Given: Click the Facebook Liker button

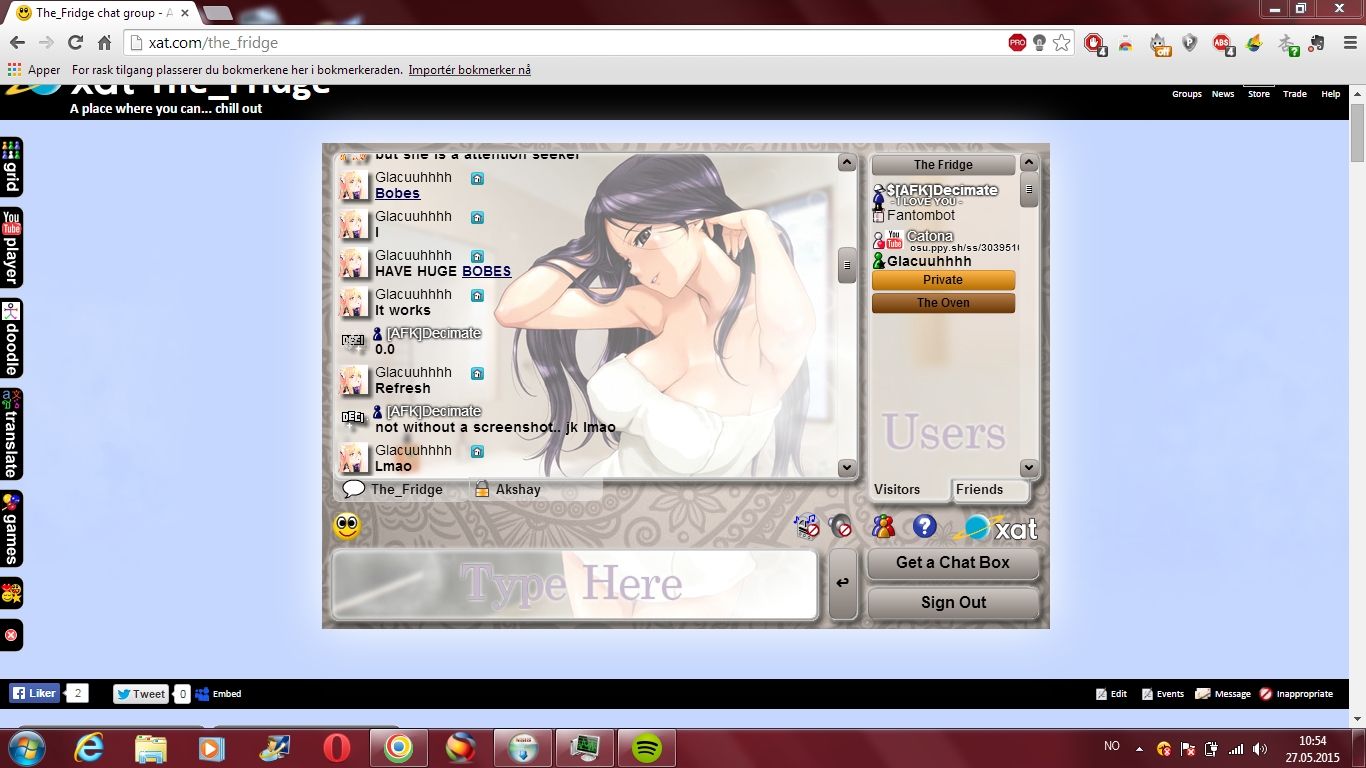Looking at the screenshot, I should (35, 693).
